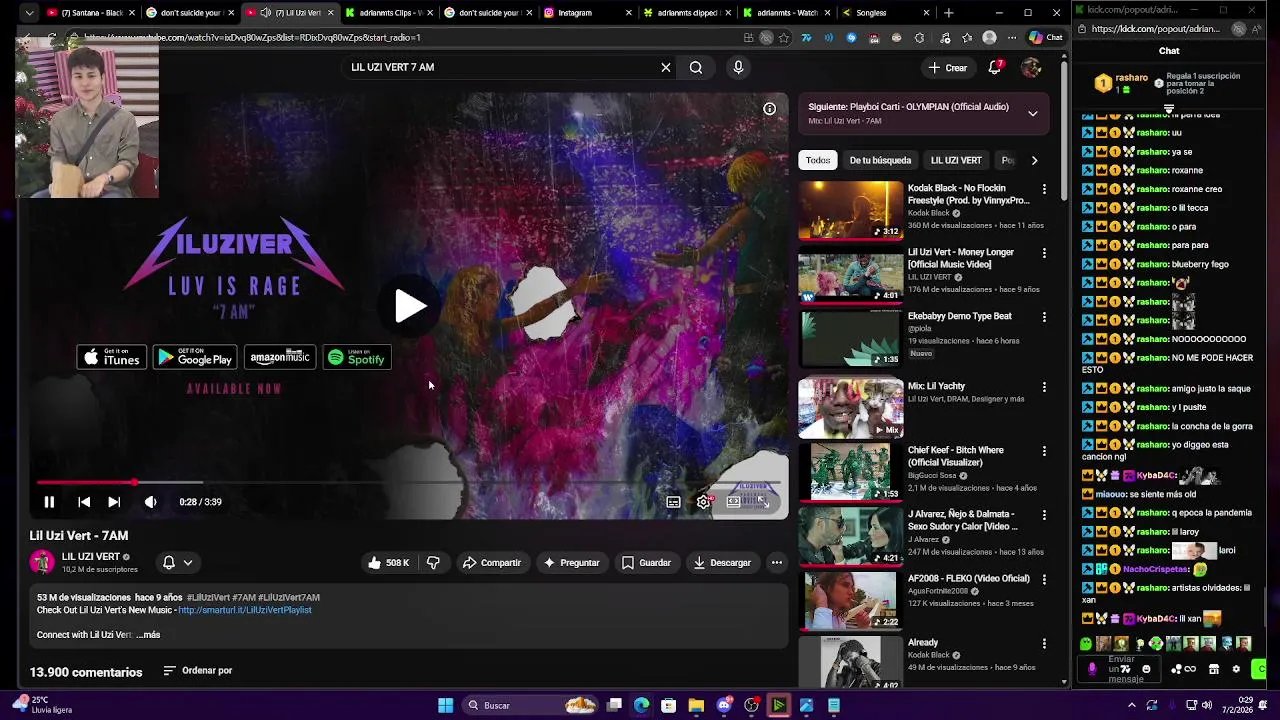1280x720 pixels.
Task: Toggle the channel notification bell dropdown
Action: click(177, 563)
